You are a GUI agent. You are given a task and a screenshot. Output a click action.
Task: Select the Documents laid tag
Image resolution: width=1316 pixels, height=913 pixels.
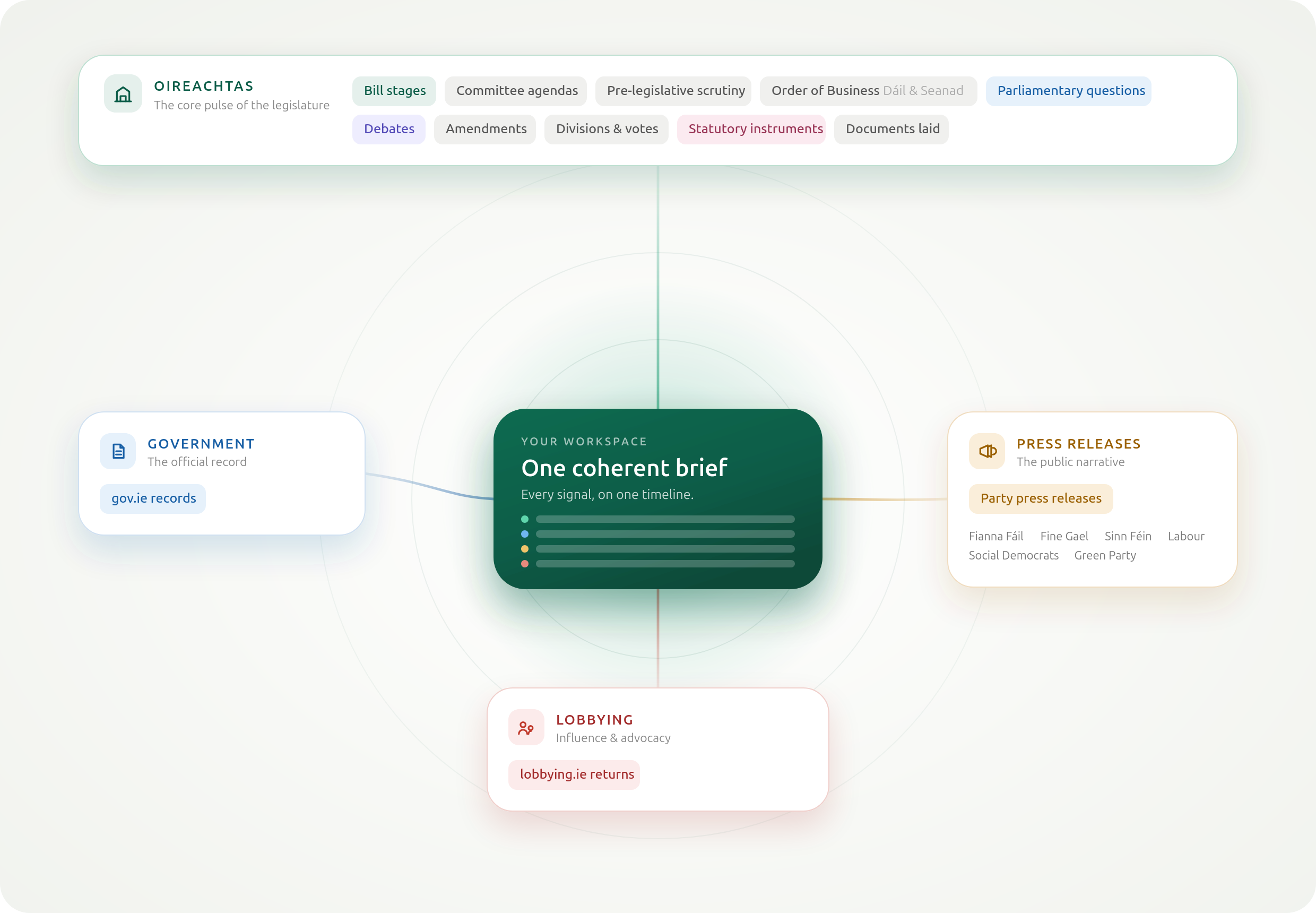[891, 130]
